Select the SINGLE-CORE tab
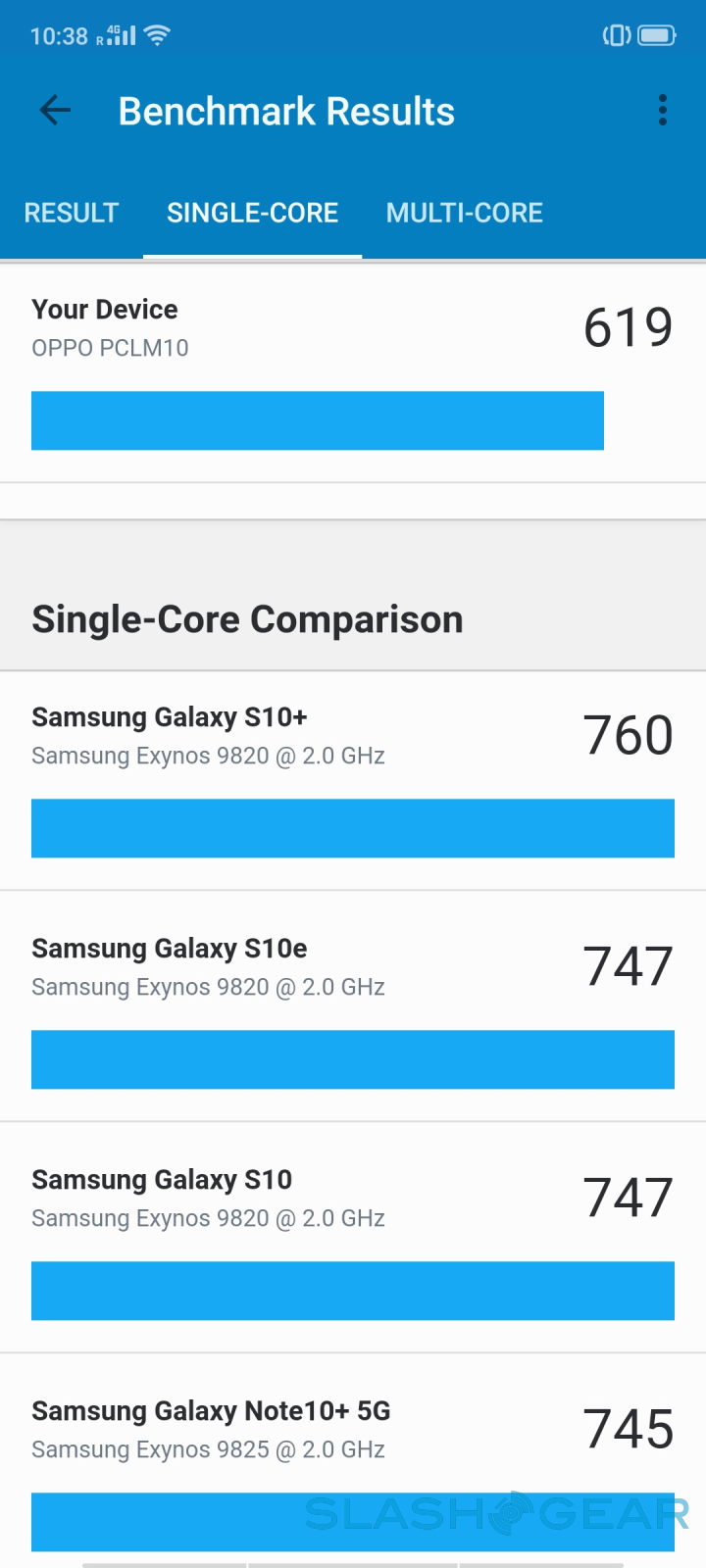 coord(252,213)
